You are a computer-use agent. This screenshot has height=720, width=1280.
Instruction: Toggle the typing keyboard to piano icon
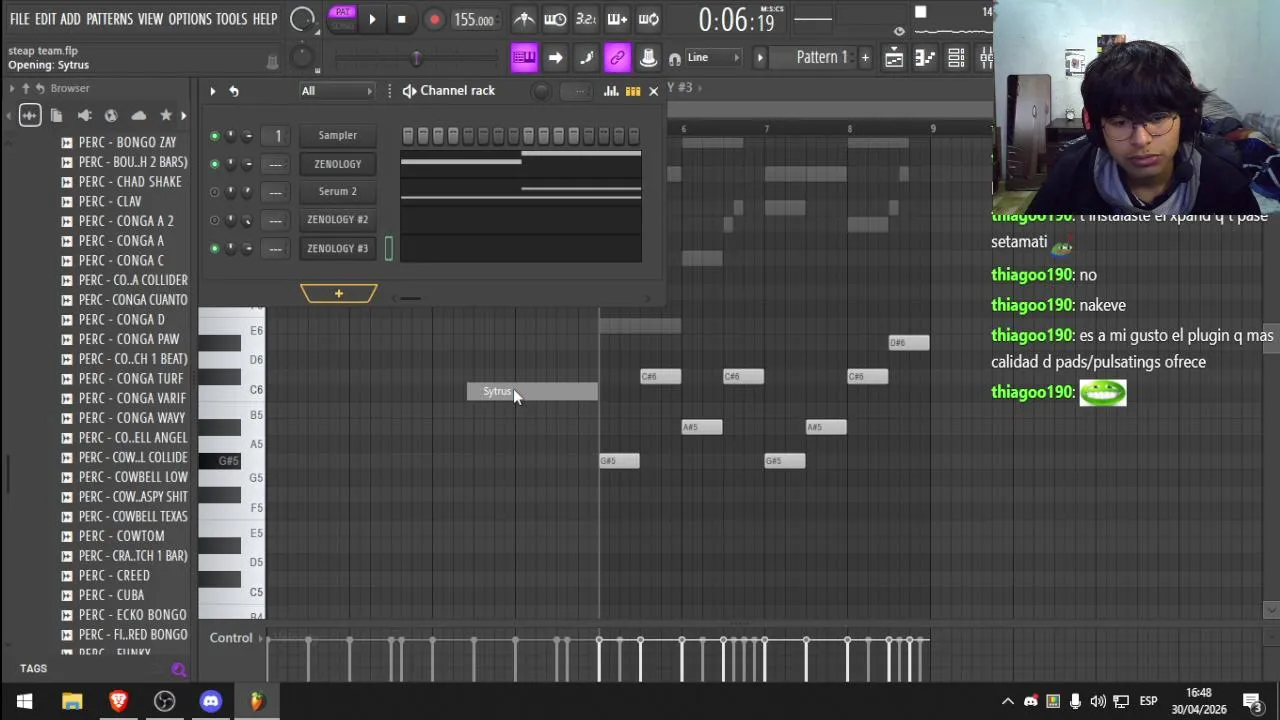(x=524, y=58)
